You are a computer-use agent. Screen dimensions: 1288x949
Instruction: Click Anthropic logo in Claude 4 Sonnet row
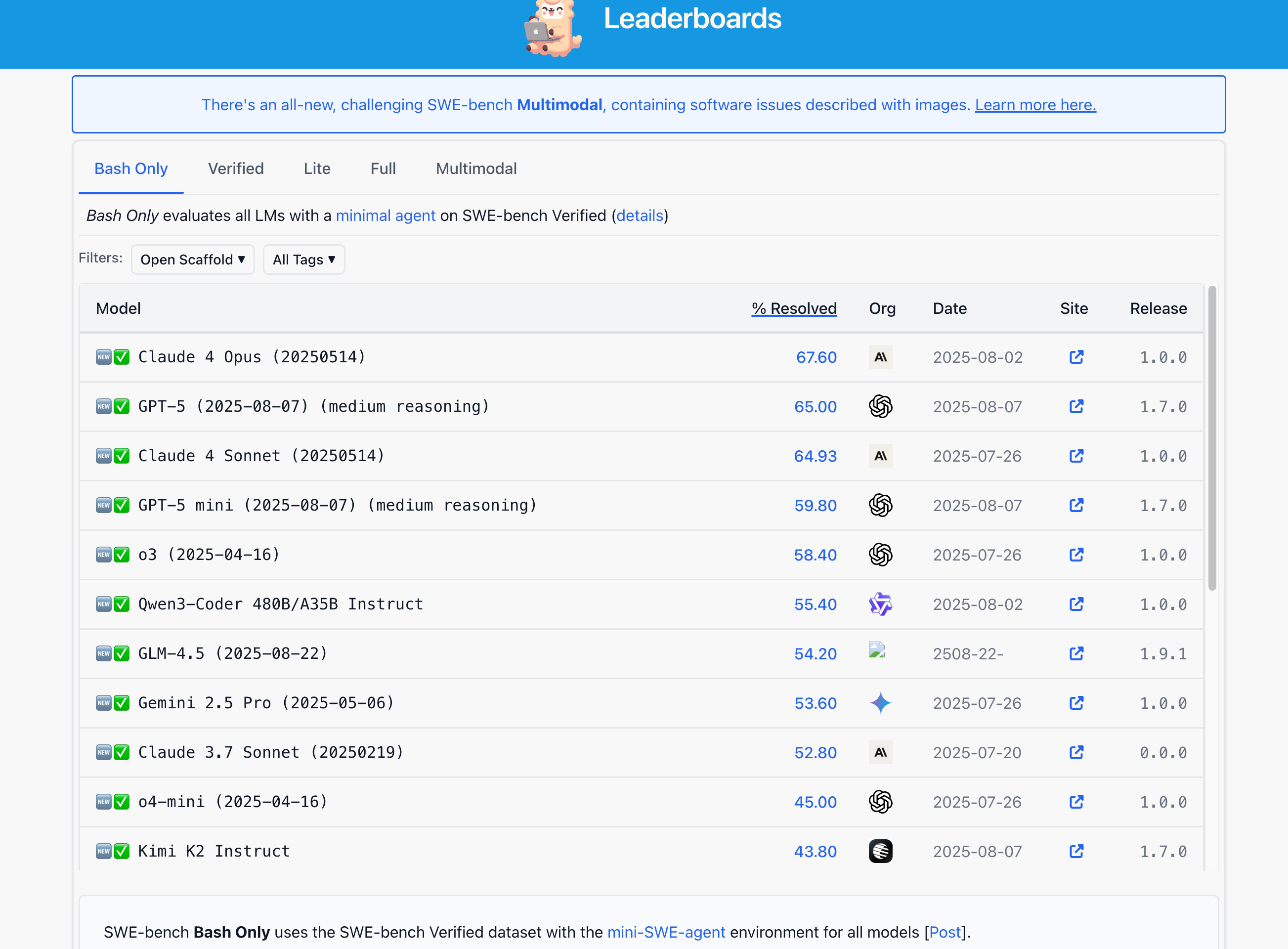(x=880, y=456)
